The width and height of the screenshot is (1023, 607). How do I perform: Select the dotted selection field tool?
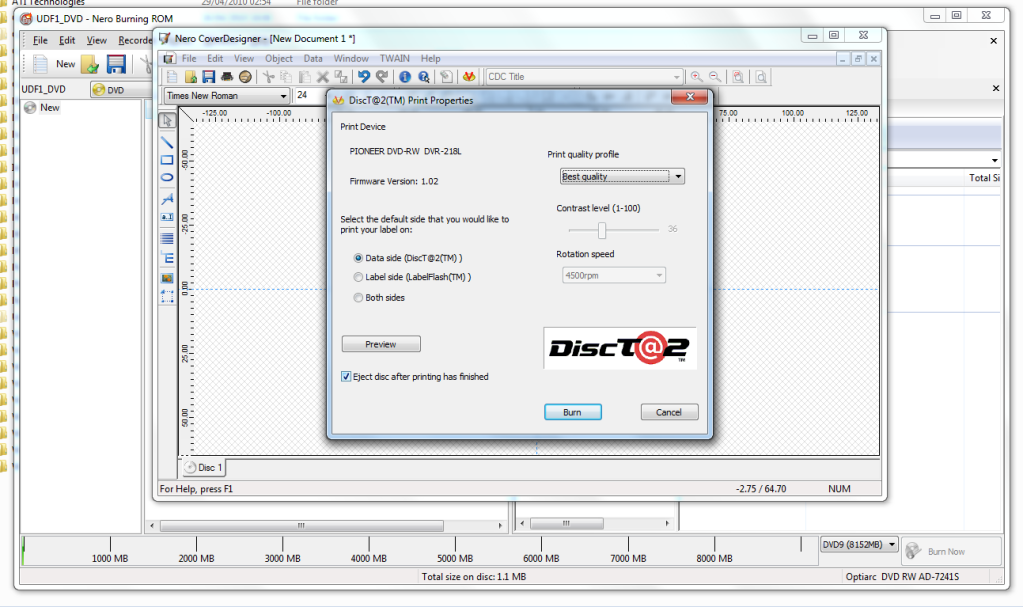167,297
